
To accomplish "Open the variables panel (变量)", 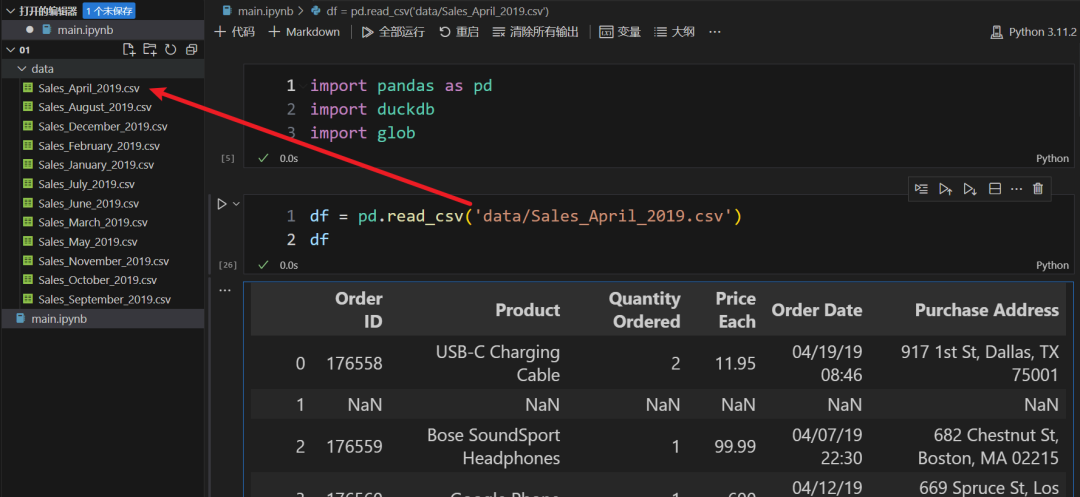I will (x=620, y=32).
